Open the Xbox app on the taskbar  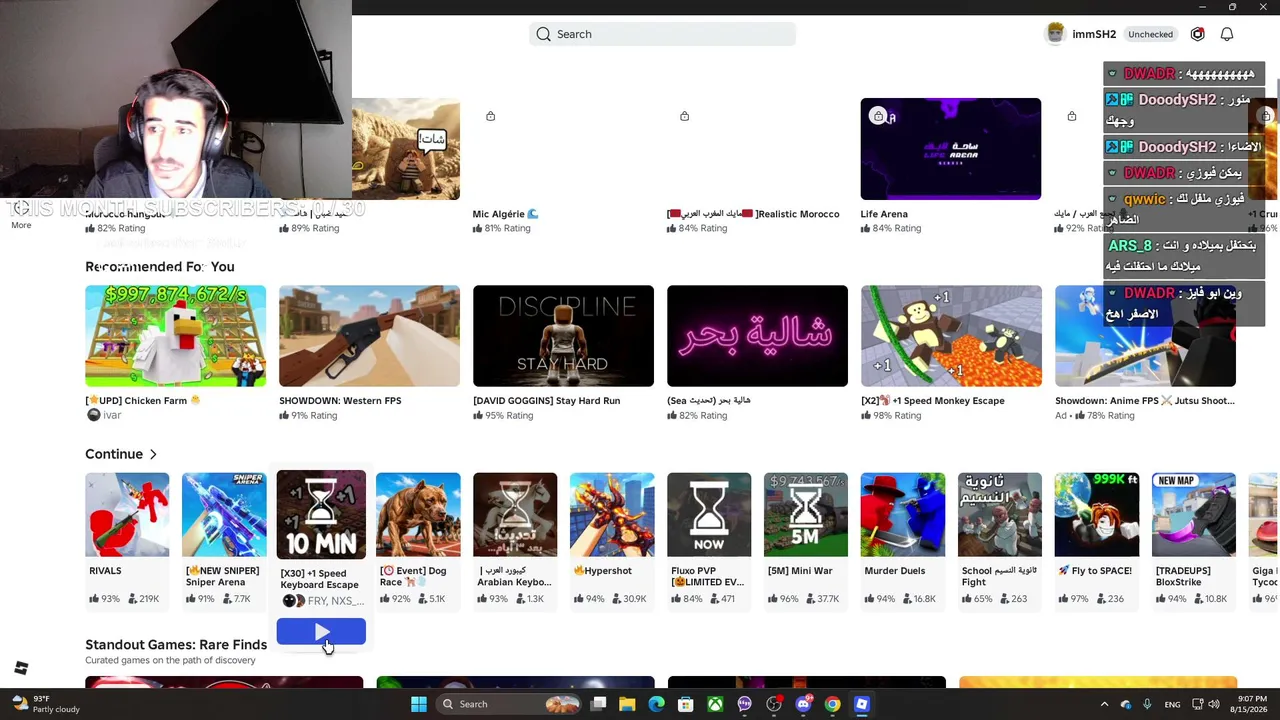(715, 704)
